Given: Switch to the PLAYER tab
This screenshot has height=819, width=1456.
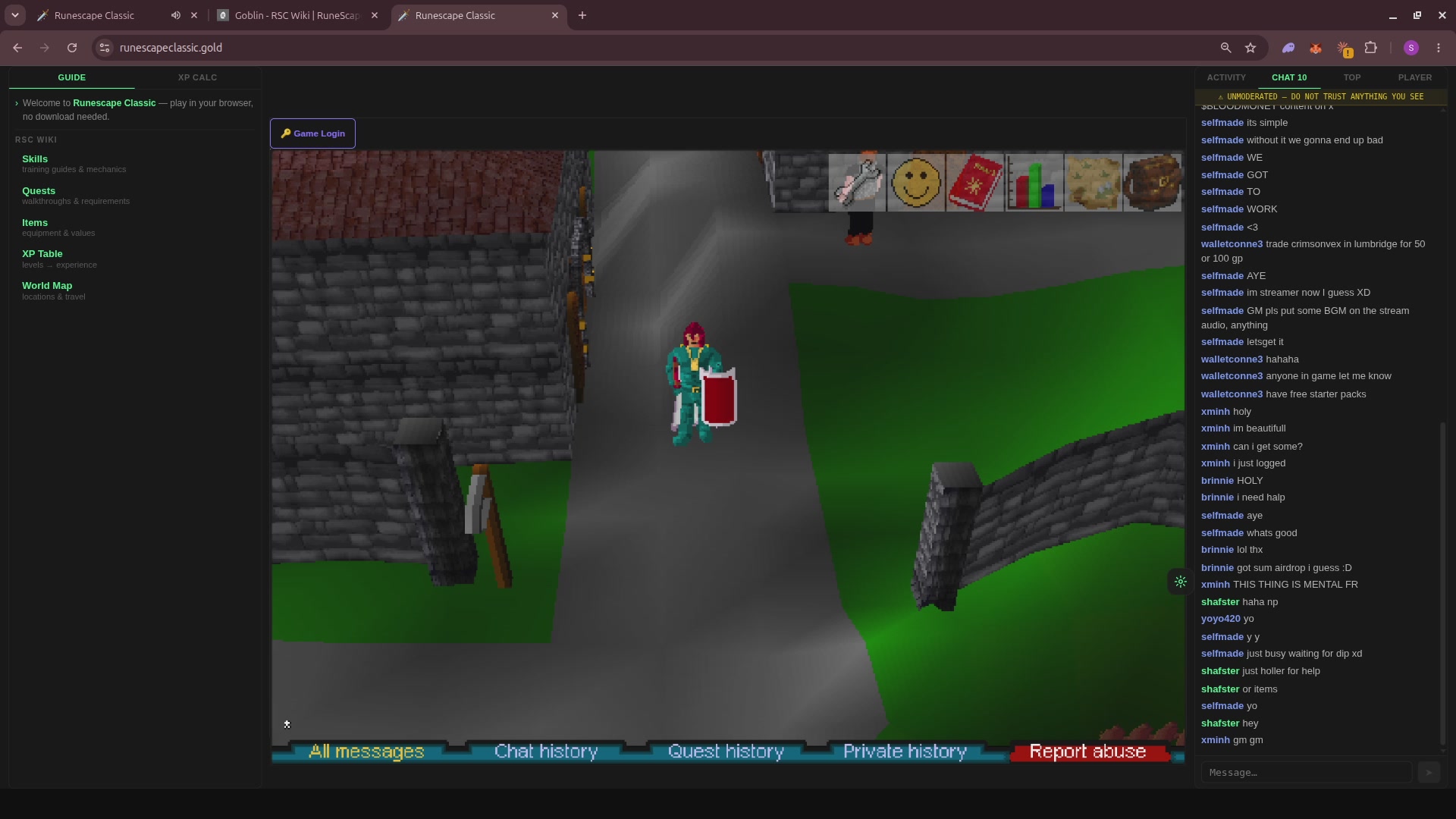Looking at the screenshot, I should pyautogui.click(x=1415, y=77).
